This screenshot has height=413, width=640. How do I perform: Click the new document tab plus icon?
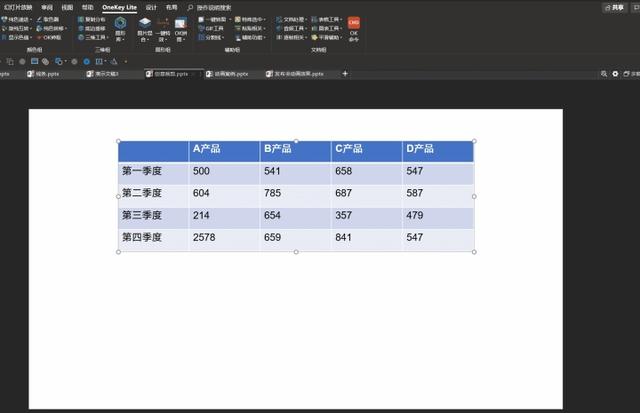[346, 74]
